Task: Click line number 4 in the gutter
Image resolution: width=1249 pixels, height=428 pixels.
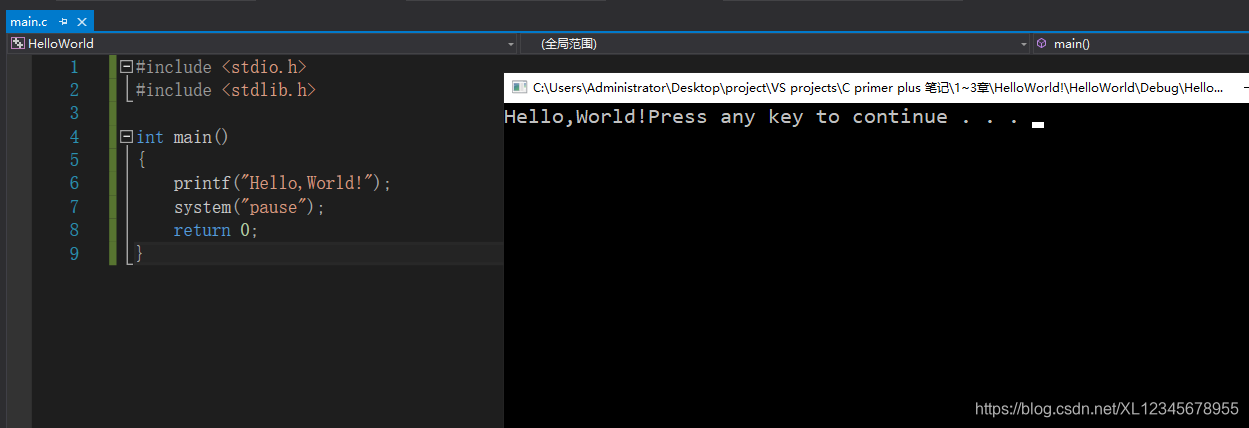Action: point(73,137)
